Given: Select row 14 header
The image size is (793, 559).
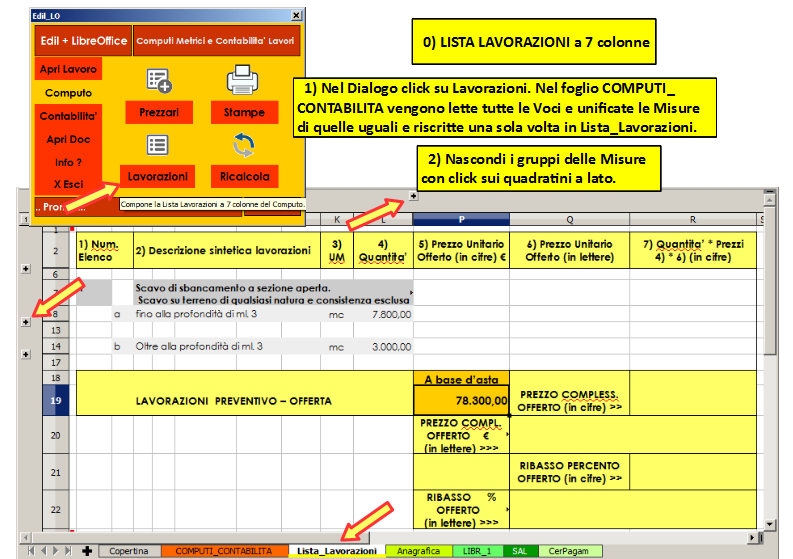Looking at the screenshot, I should tap(56, 347).
